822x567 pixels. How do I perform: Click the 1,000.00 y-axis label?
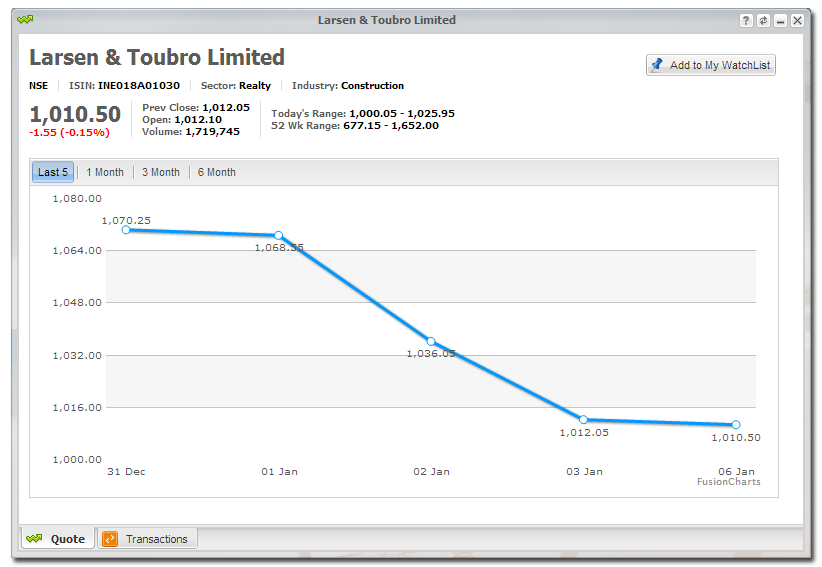[77, 459]
